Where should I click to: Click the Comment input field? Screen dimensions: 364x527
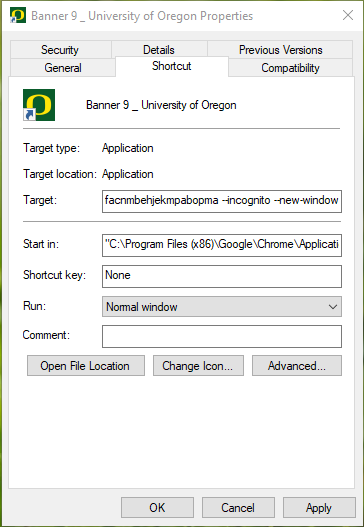[x=222, y=336]
